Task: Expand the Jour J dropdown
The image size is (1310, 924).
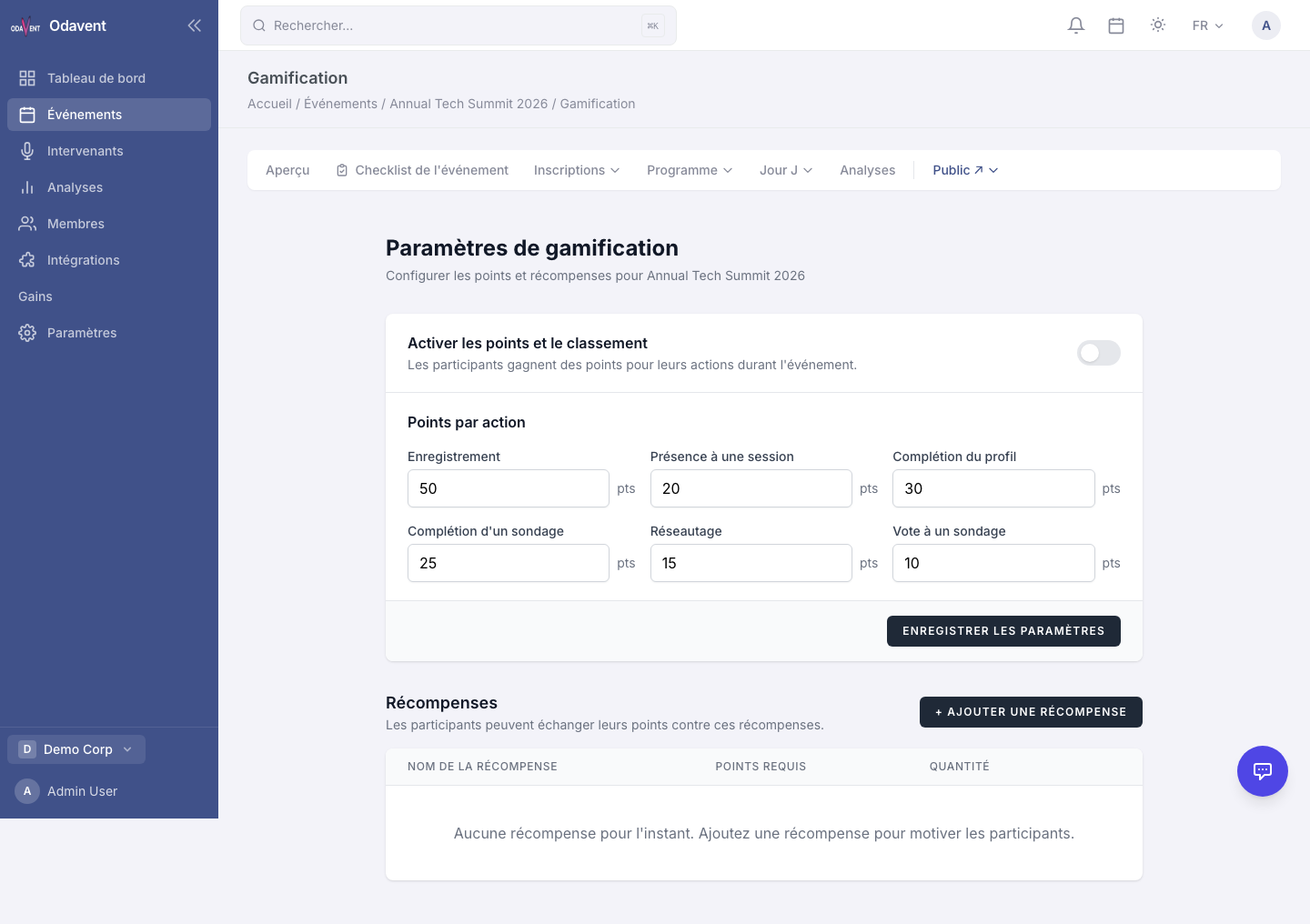Action: [786, 170]
